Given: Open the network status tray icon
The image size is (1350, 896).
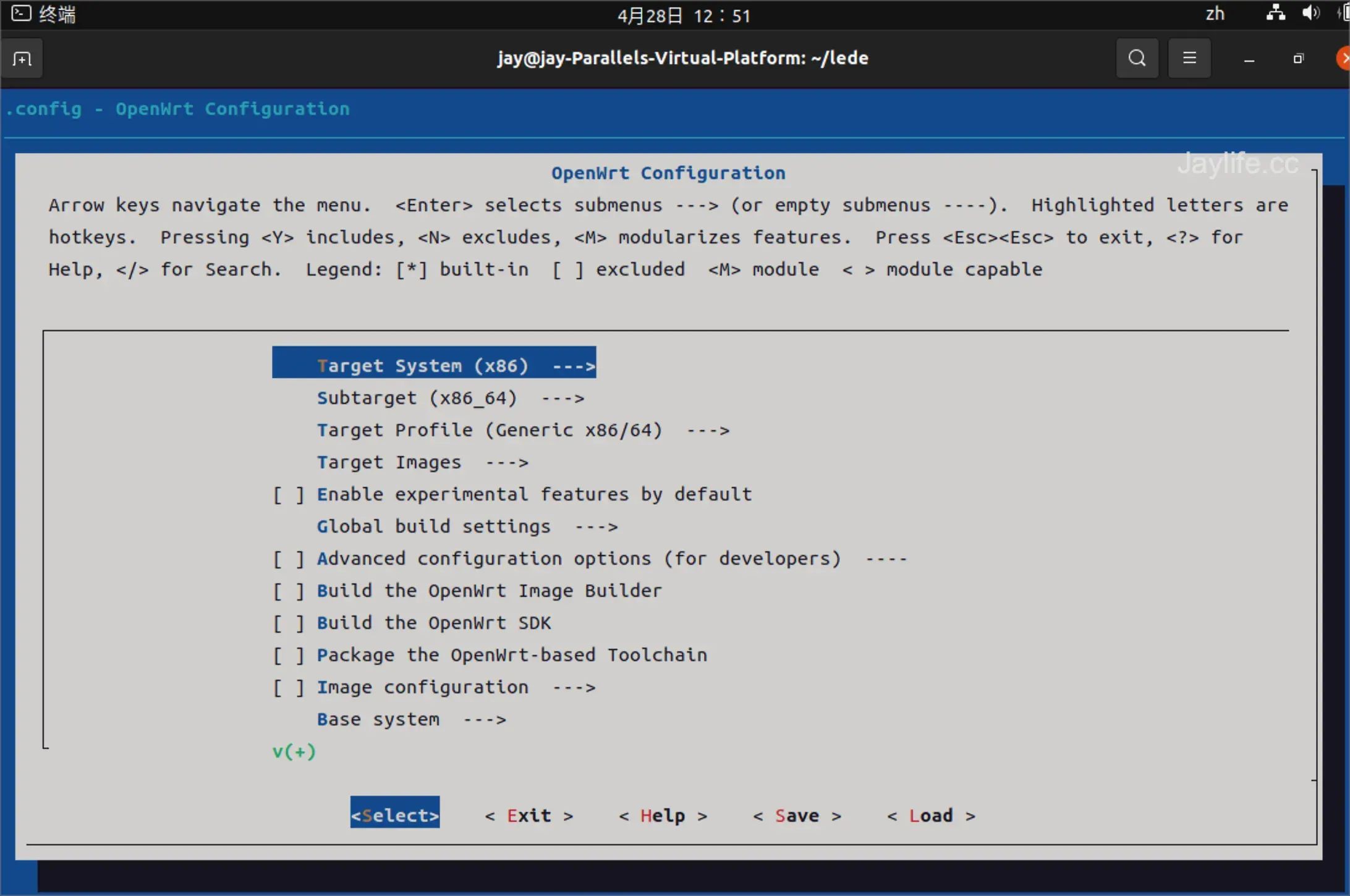Looking at the screenshot, I should point(1275,13).
